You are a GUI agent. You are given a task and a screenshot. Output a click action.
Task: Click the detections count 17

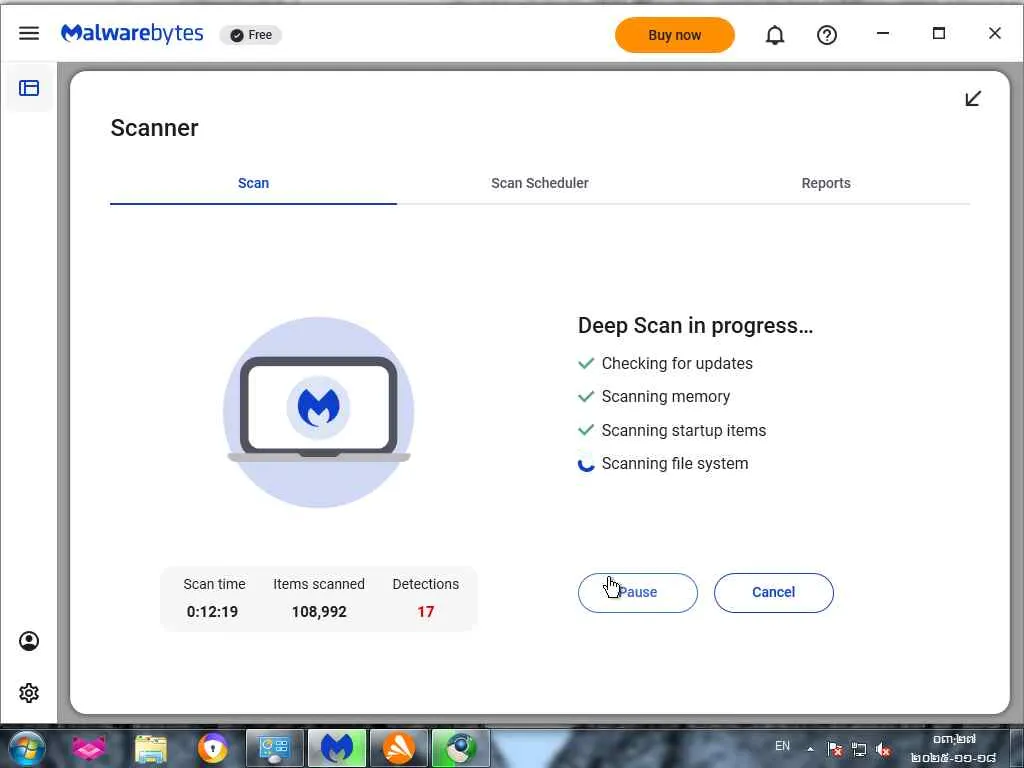[426, 612]
